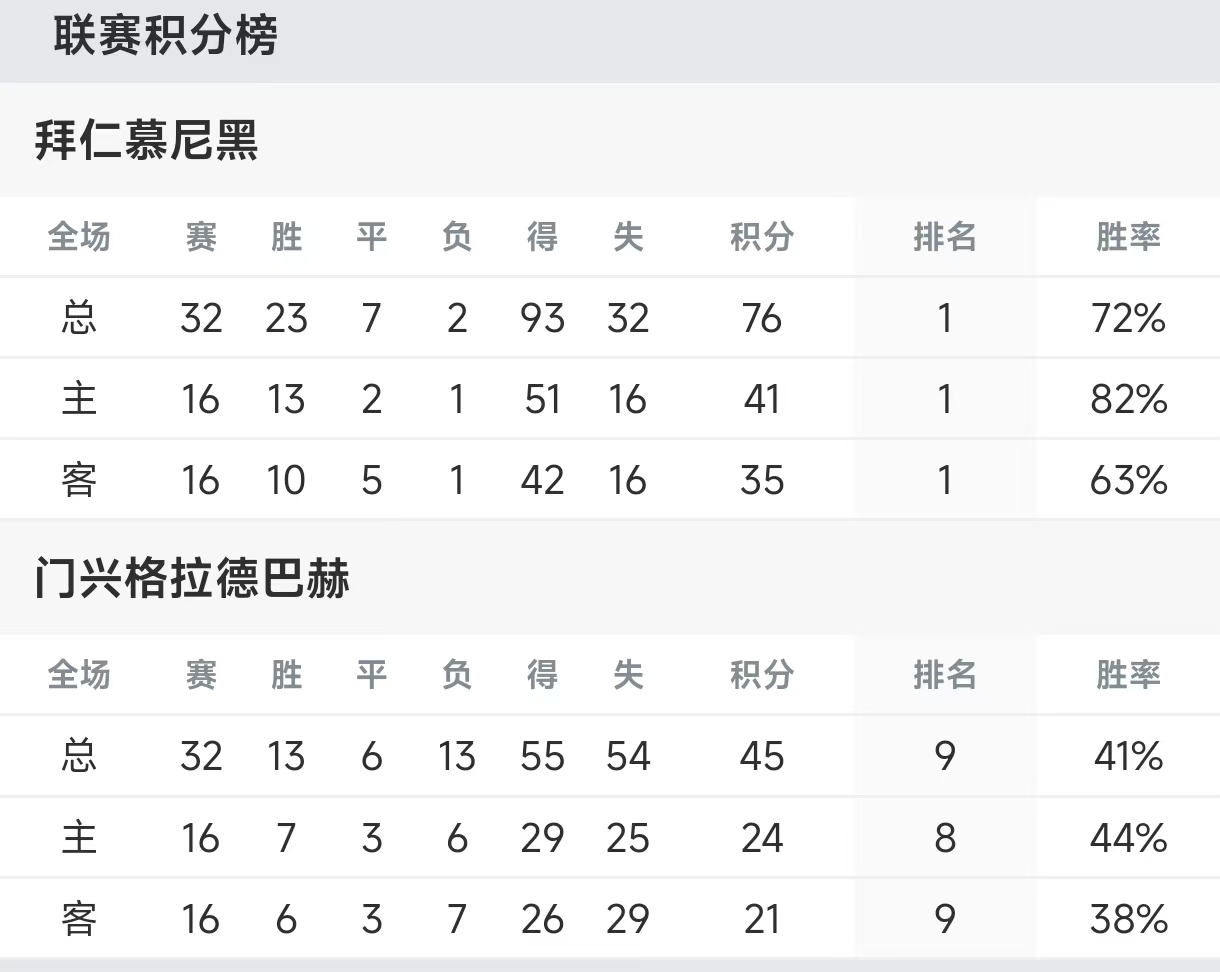This screenshot has height=972, width=1220.
Task: Select 拜仁慕尼黑 home win rate 82%
Action: pos(1128,400)
